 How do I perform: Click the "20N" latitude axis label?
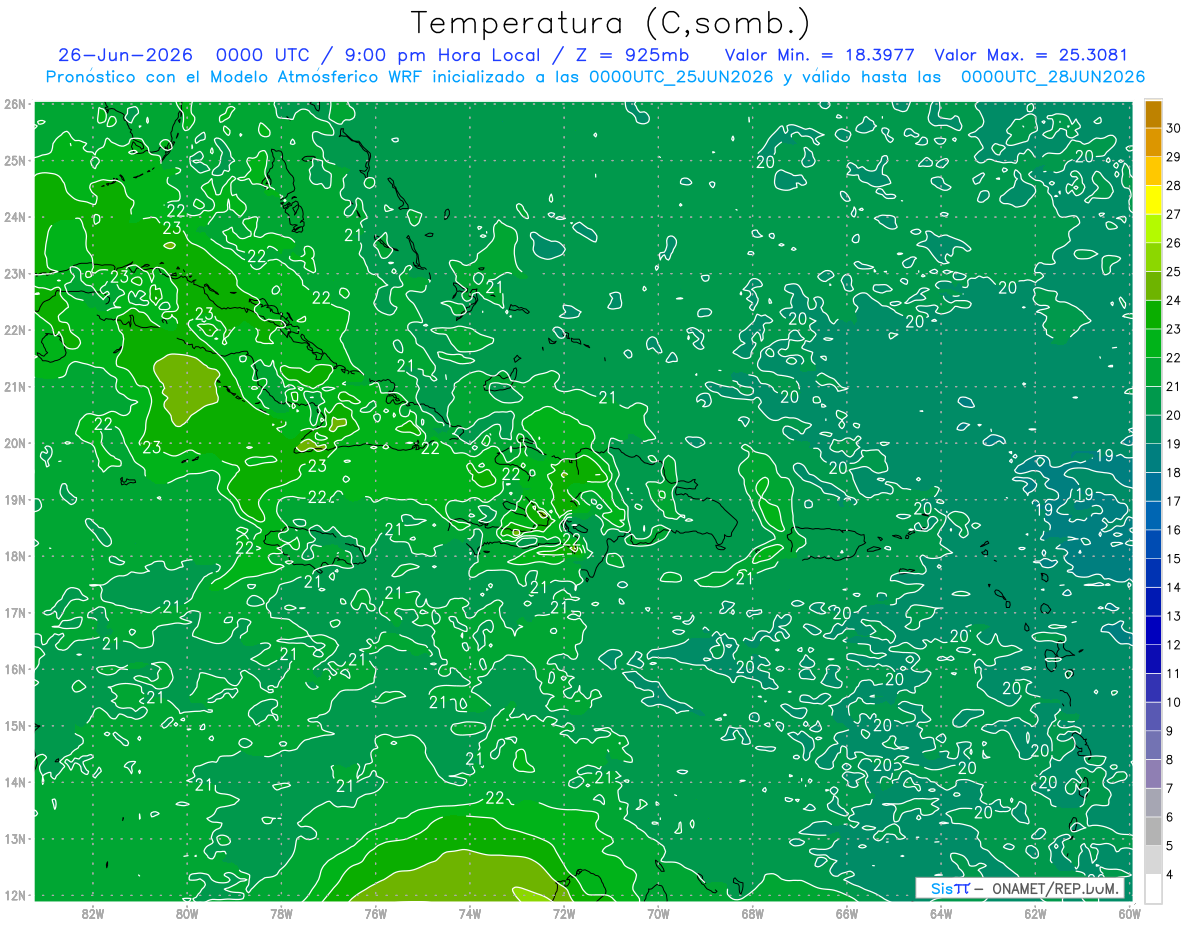click(15, 443)
